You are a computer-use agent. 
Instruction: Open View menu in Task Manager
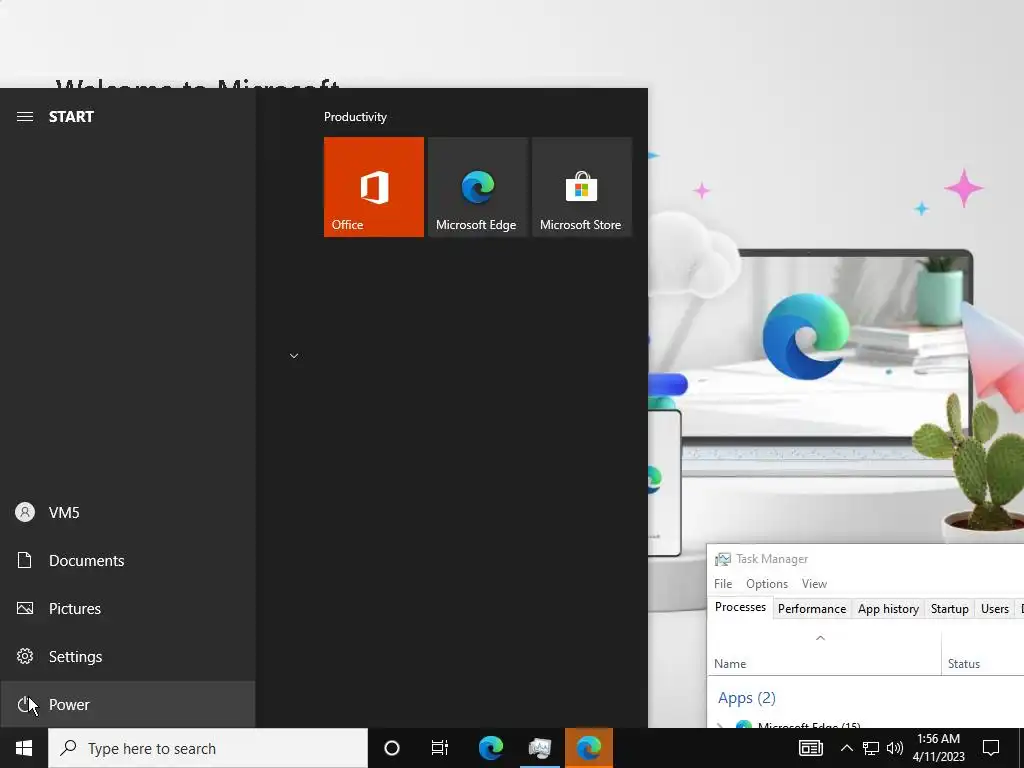coord(814,584)
